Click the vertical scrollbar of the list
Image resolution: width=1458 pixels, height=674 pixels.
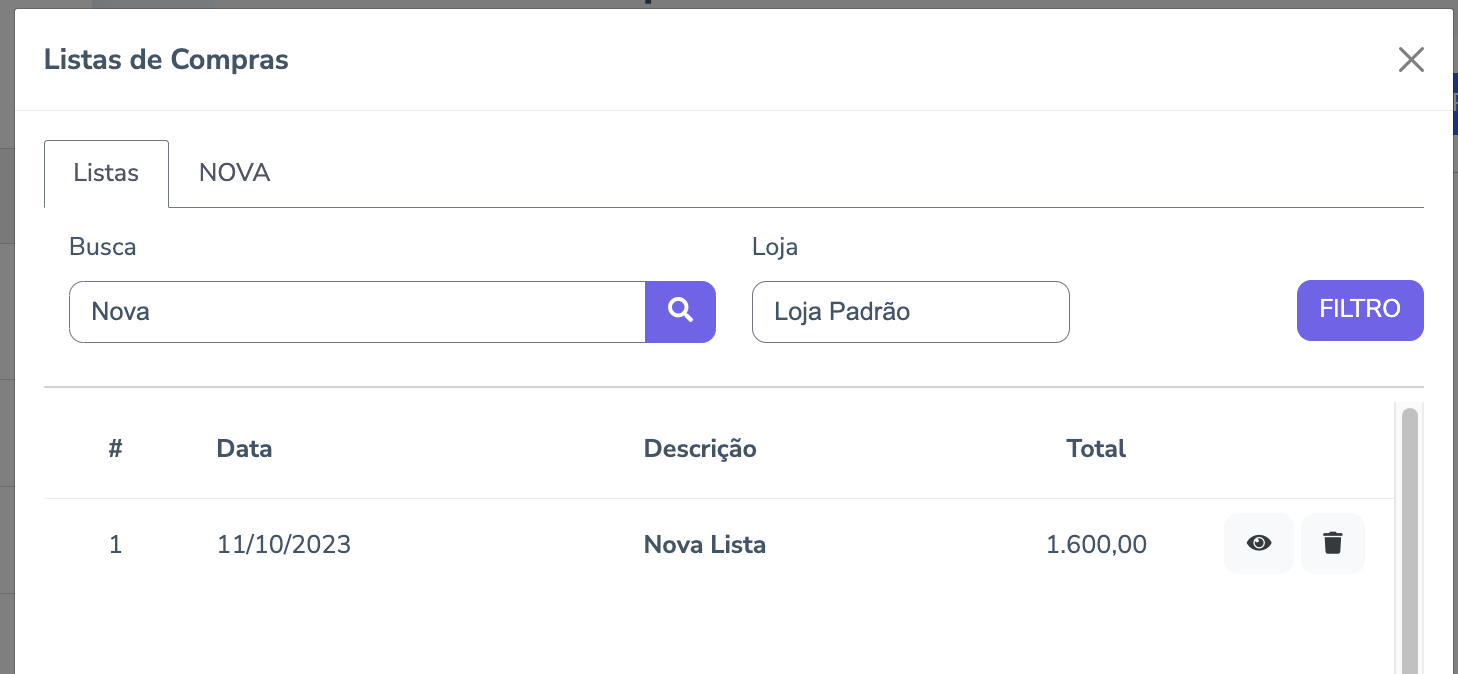[1409, 540]
